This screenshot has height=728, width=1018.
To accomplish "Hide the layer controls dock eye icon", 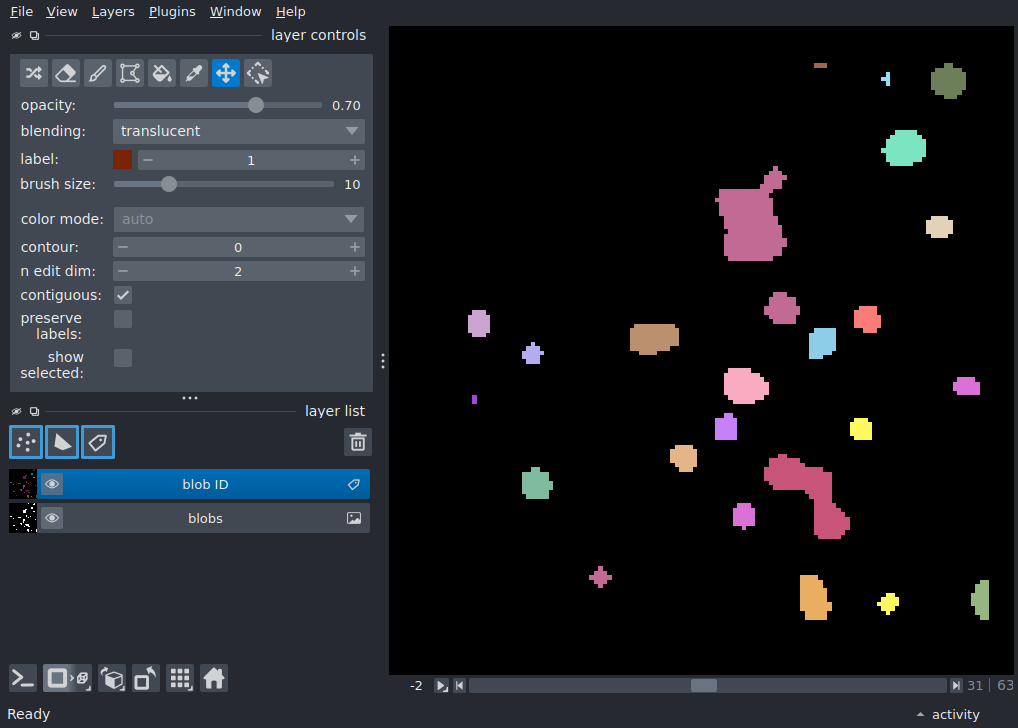I will (17, 35).
